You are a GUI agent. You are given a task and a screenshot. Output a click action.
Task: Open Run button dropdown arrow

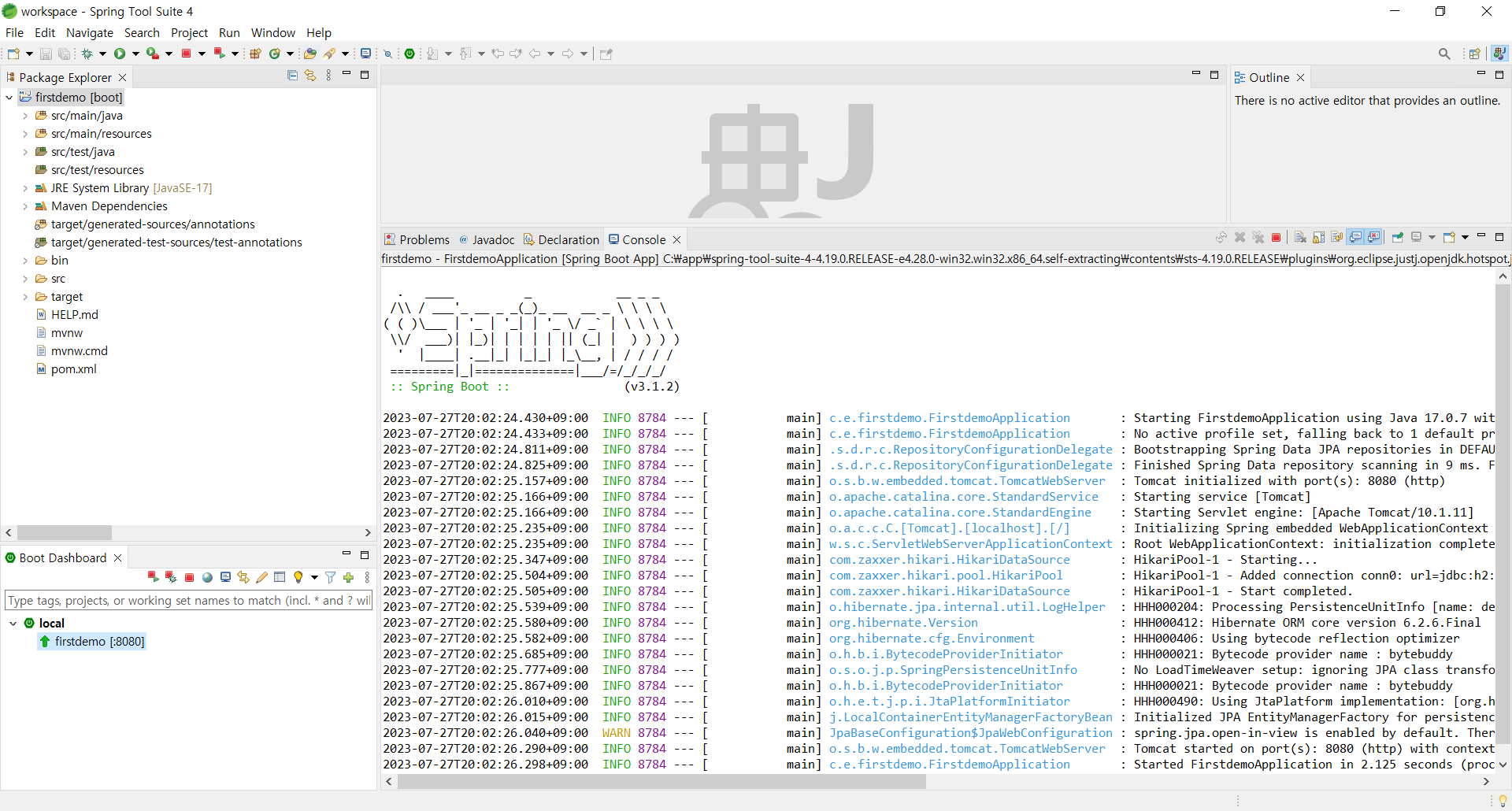coord(135,54)
